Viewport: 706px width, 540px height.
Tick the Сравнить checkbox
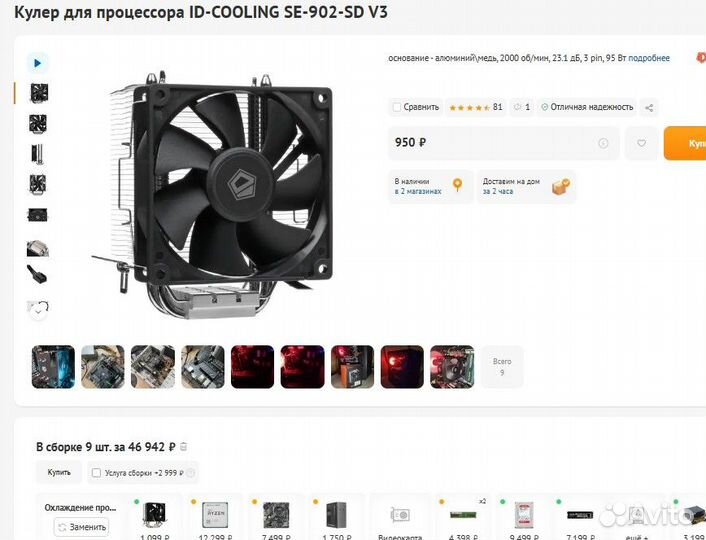tap(397, 107)
